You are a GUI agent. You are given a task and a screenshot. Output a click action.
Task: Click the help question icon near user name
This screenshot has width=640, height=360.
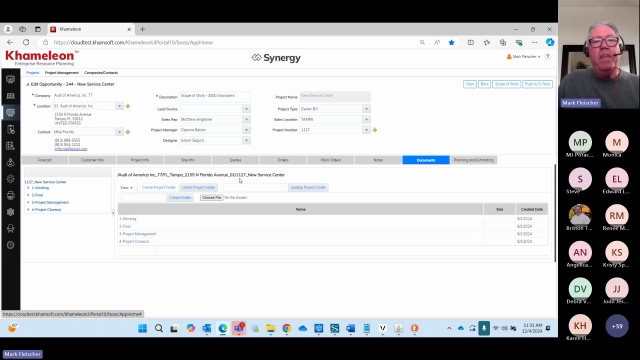click(x=548, y=56)
